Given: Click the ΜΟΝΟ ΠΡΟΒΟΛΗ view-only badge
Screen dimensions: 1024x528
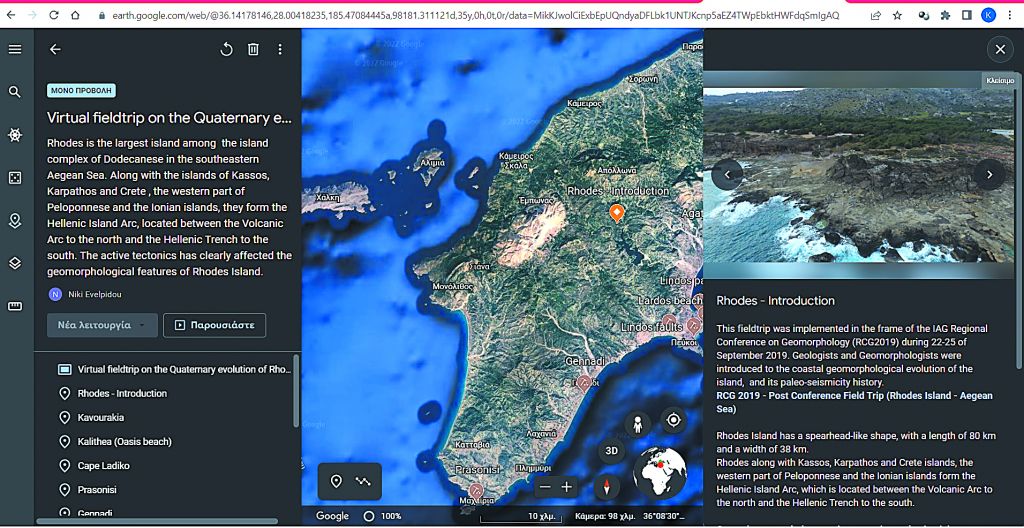Looking at the screenshot, I should click(x=82, y=90).
